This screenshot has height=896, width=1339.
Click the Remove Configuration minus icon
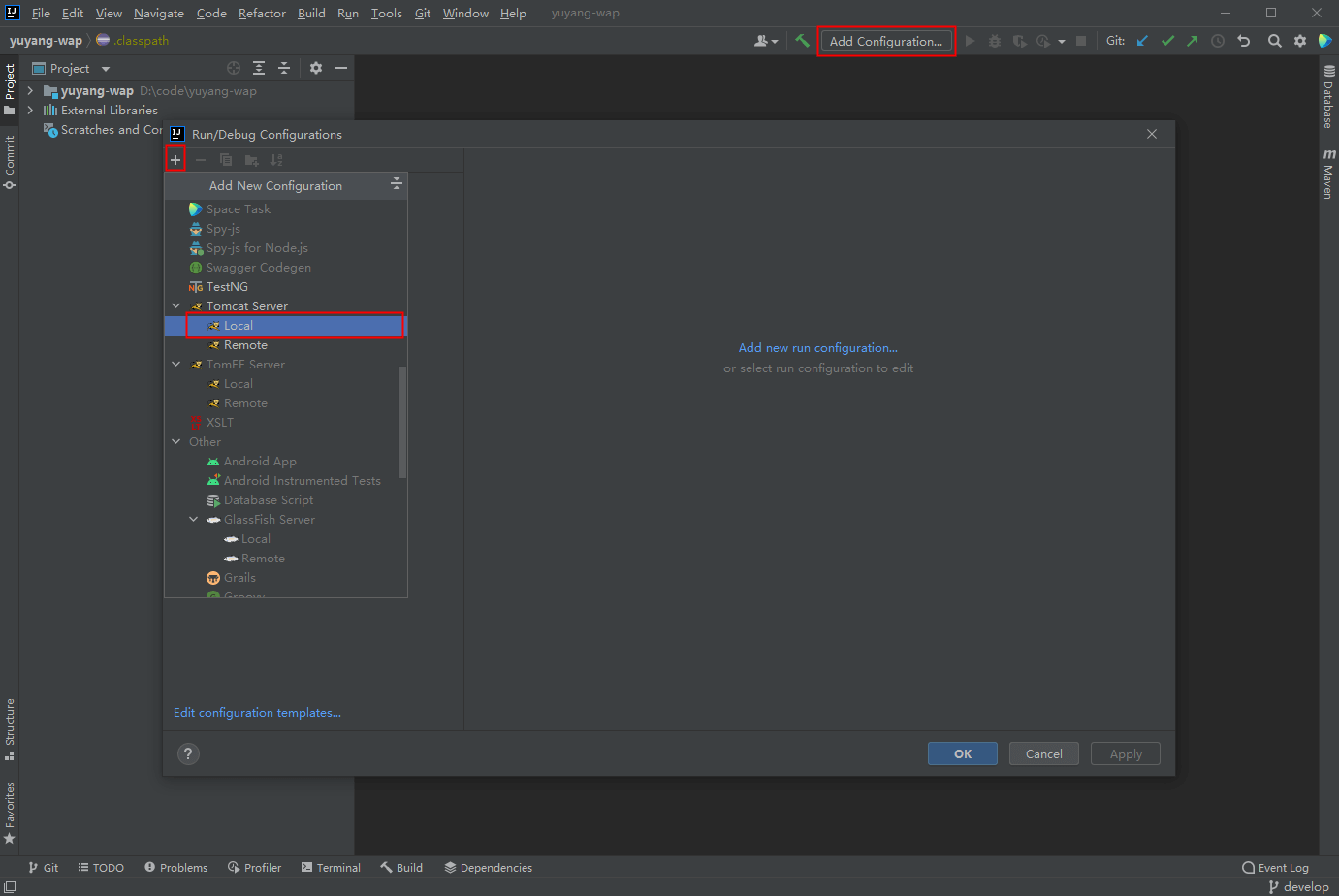coord(201,160)
